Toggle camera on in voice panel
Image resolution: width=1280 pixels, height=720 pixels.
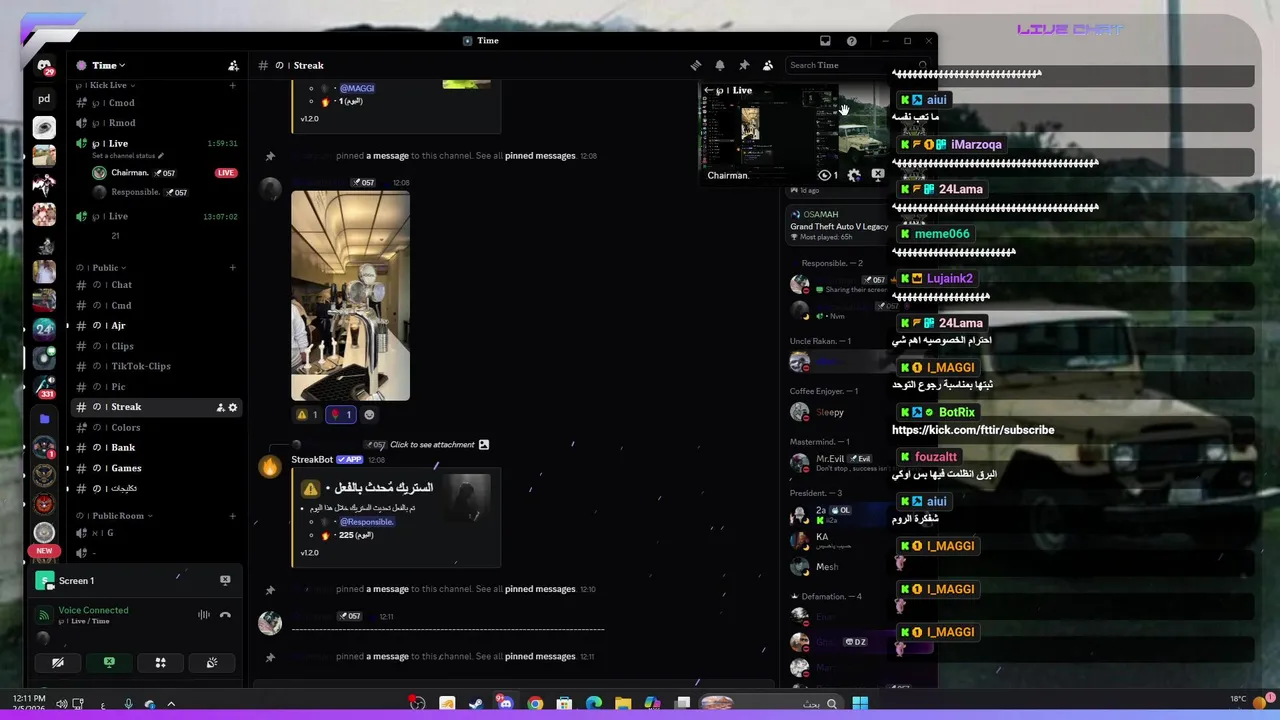pos(58,662)
